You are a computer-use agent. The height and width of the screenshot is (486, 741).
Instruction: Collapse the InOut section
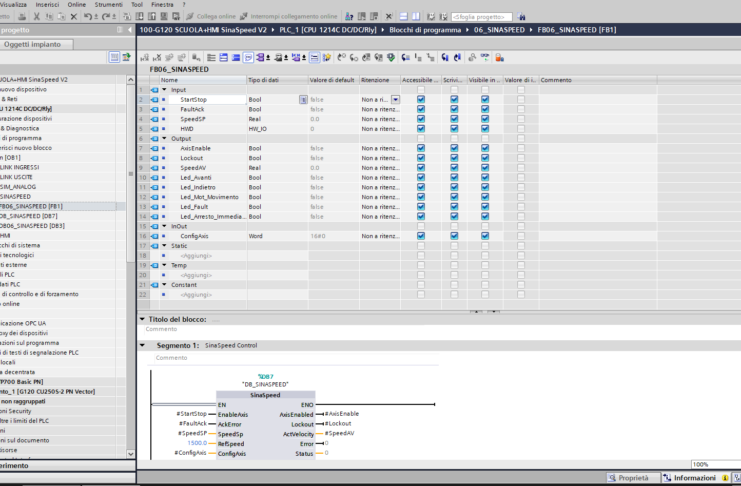[164, 226]
